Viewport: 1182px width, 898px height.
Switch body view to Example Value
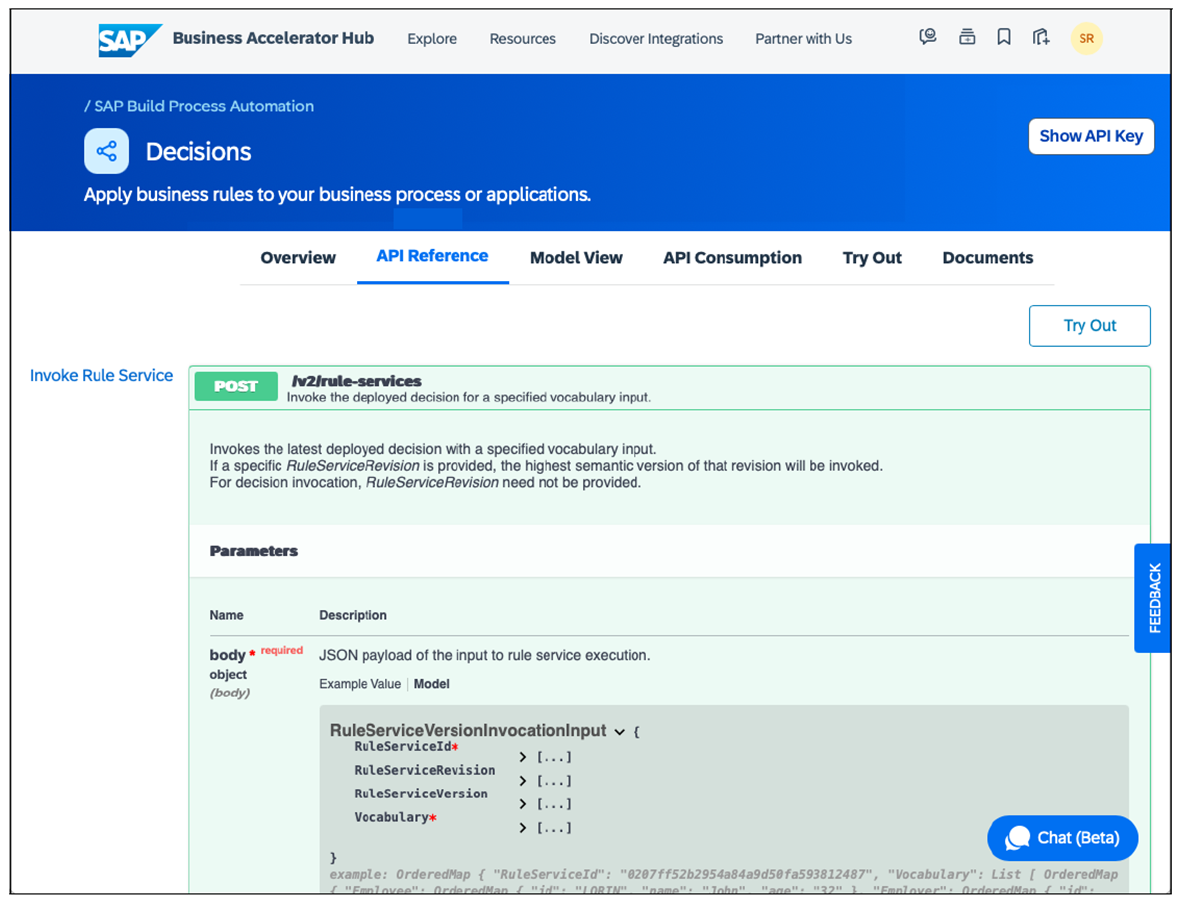click(x=359, y=684)
